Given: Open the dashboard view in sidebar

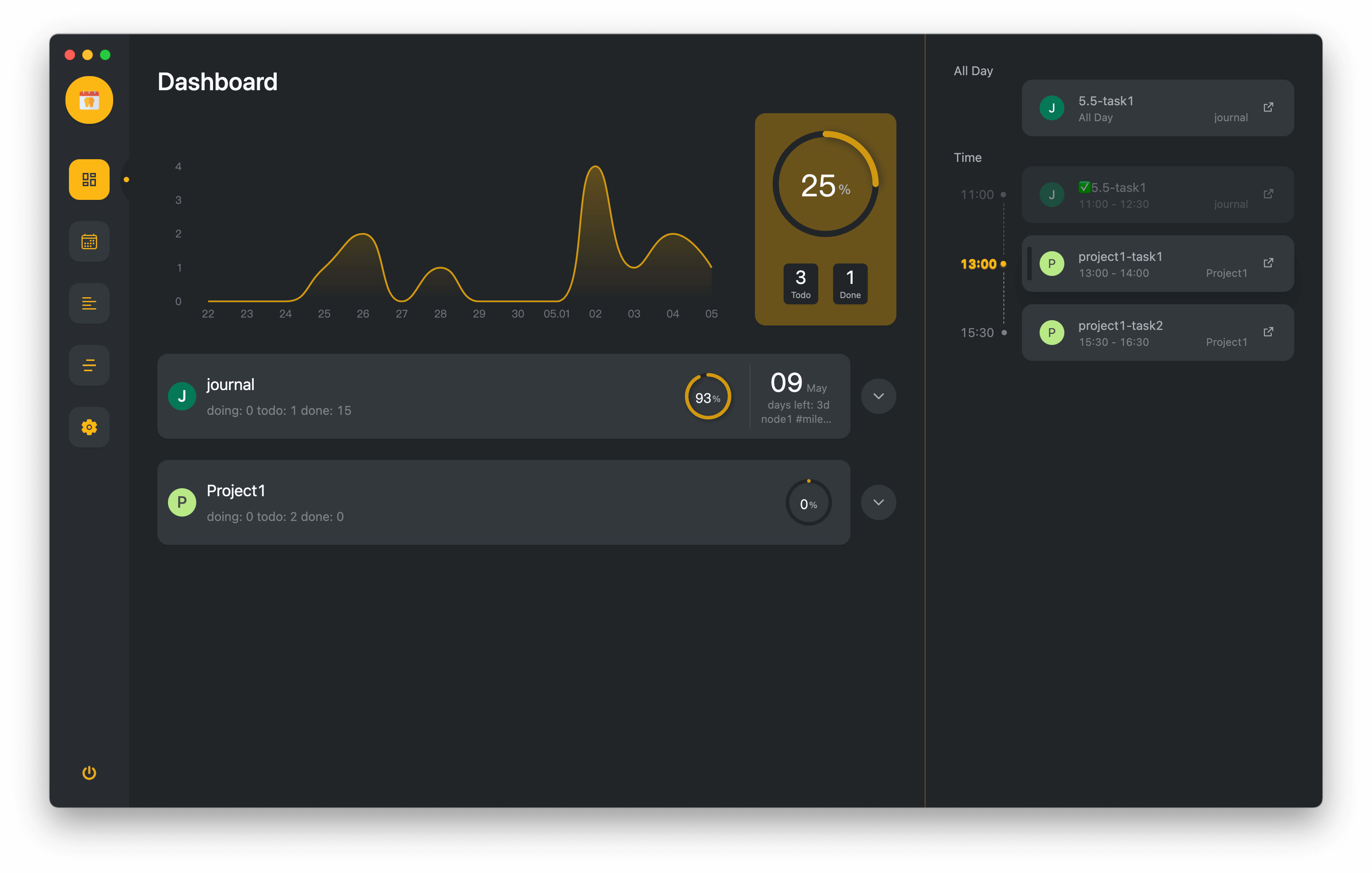Looking at the screenshot, I should click(89, 180).
